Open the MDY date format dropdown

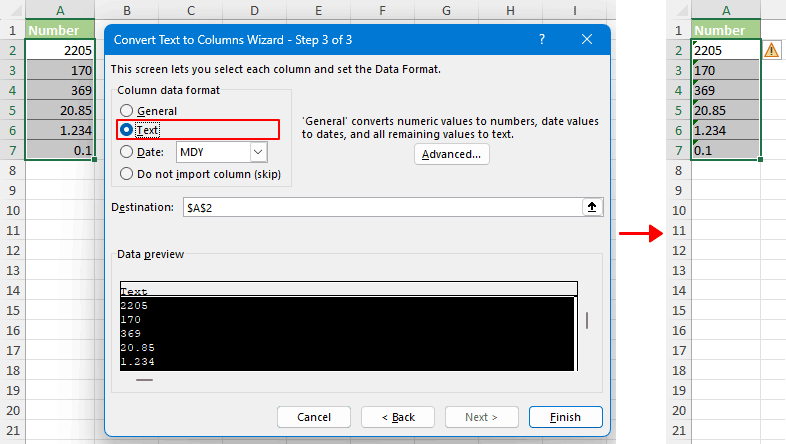tap(258, 152)
